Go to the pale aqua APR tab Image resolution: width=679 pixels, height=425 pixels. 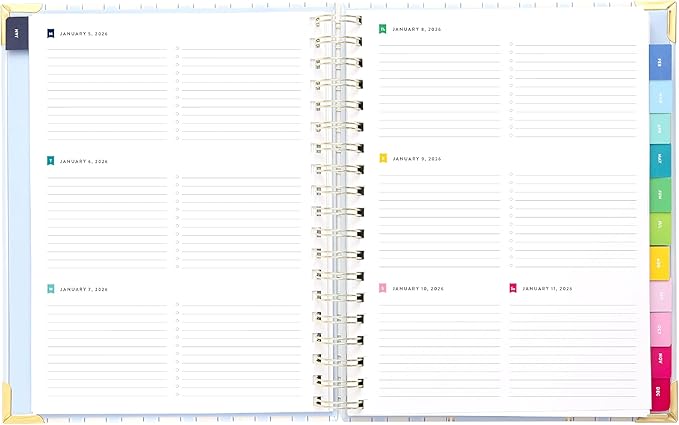[660, 129]
